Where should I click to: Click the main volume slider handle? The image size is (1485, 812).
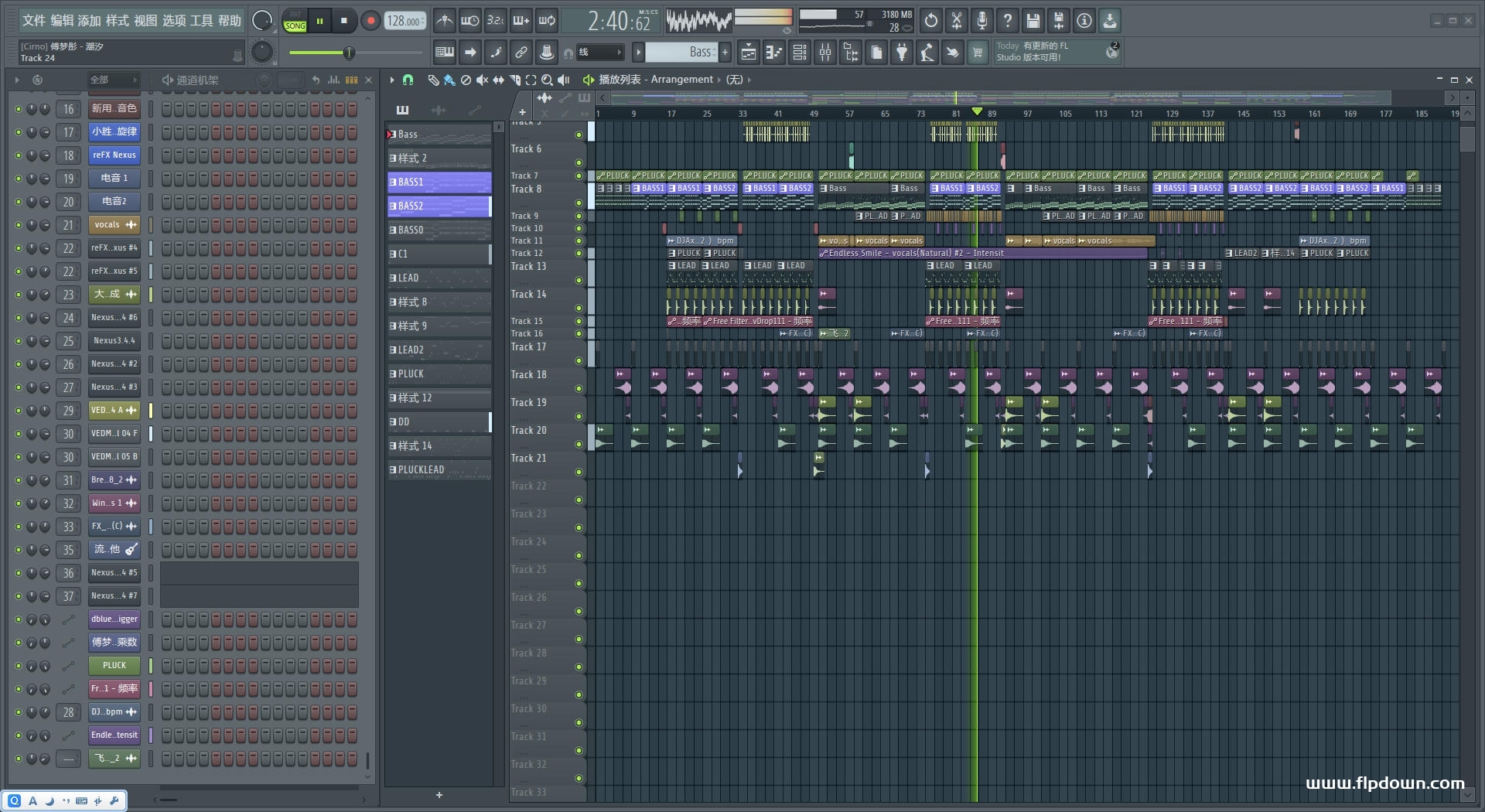(349, 53)
